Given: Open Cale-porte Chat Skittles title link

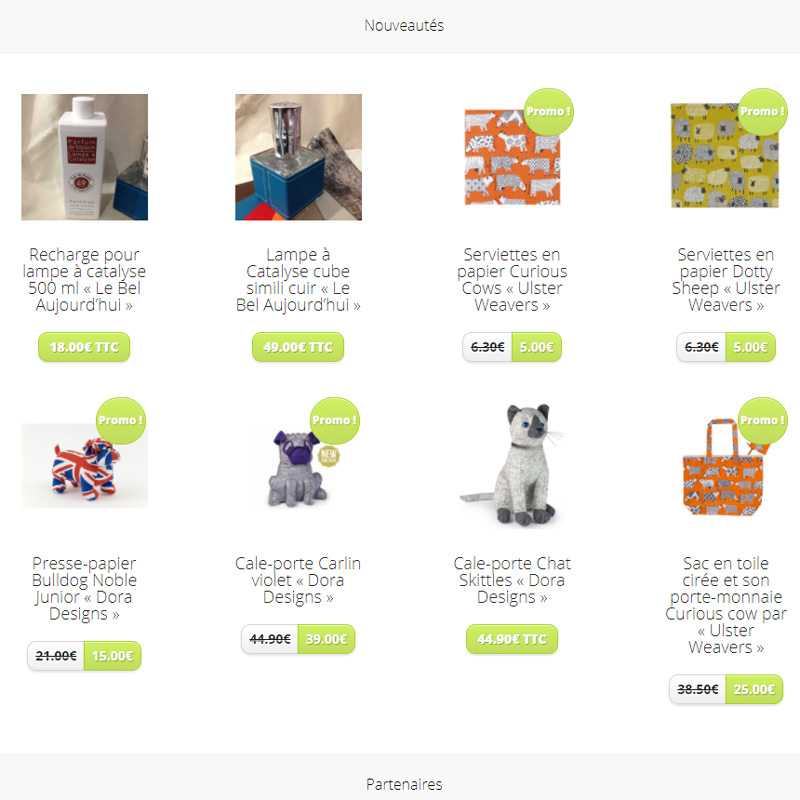Looking at the screenshot, I should pyautogui.click(x=512, y=580).
